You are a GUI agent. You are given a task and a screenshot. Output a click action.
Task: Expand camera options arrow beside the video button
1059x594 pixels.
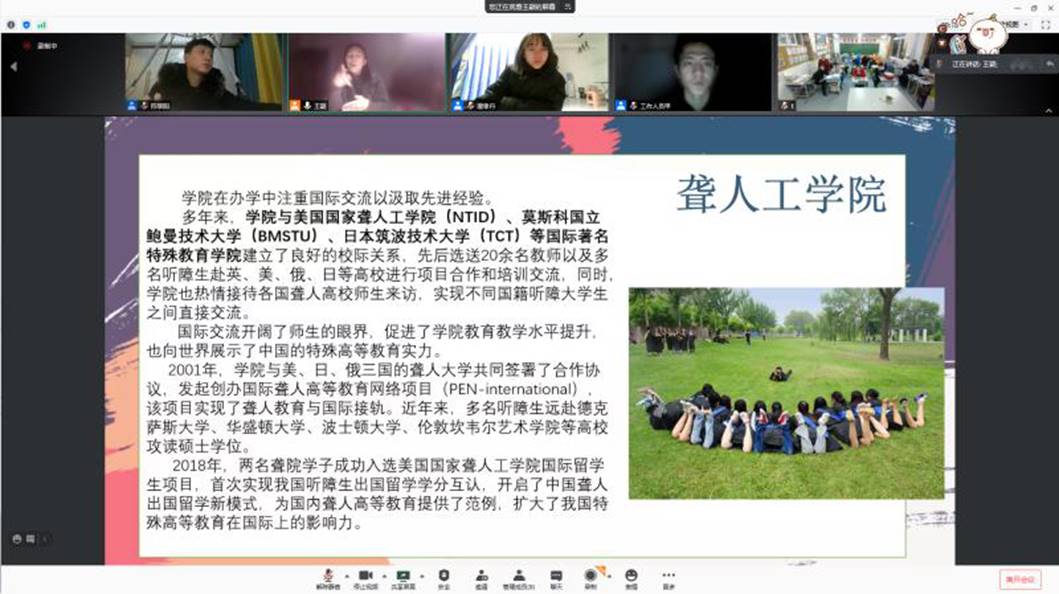click(x=384, y=577)
